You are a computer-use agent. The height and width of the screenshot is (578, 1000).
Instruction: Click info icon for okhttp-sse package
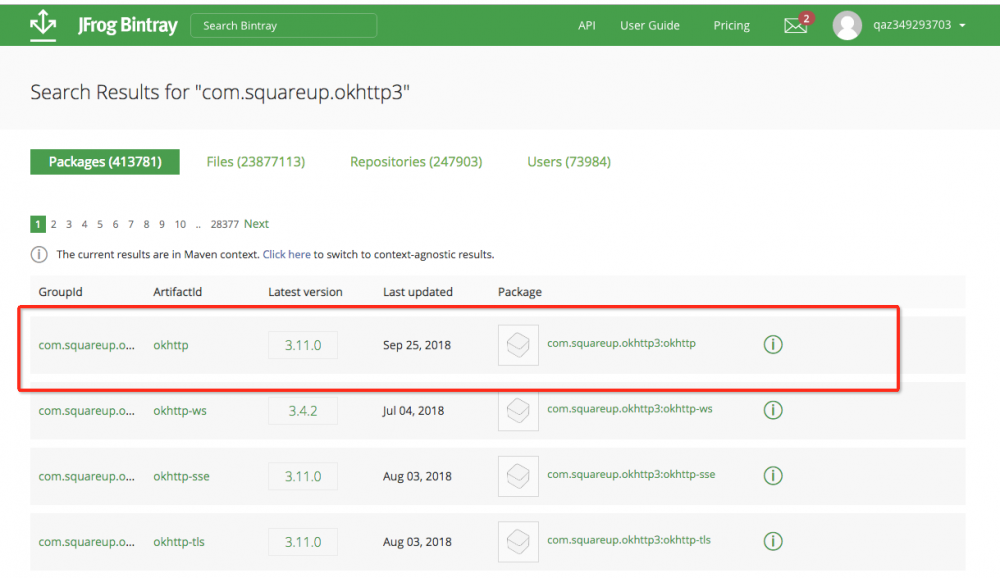click(x=773, y=476)
